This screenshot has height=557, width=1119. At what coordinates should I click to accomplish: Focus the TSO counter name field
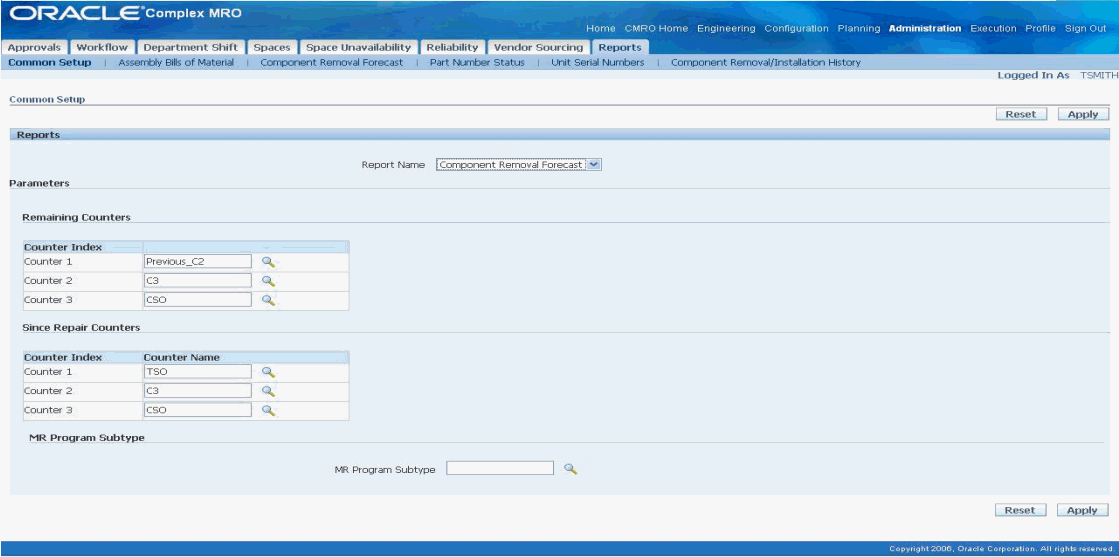coord(198,371)
